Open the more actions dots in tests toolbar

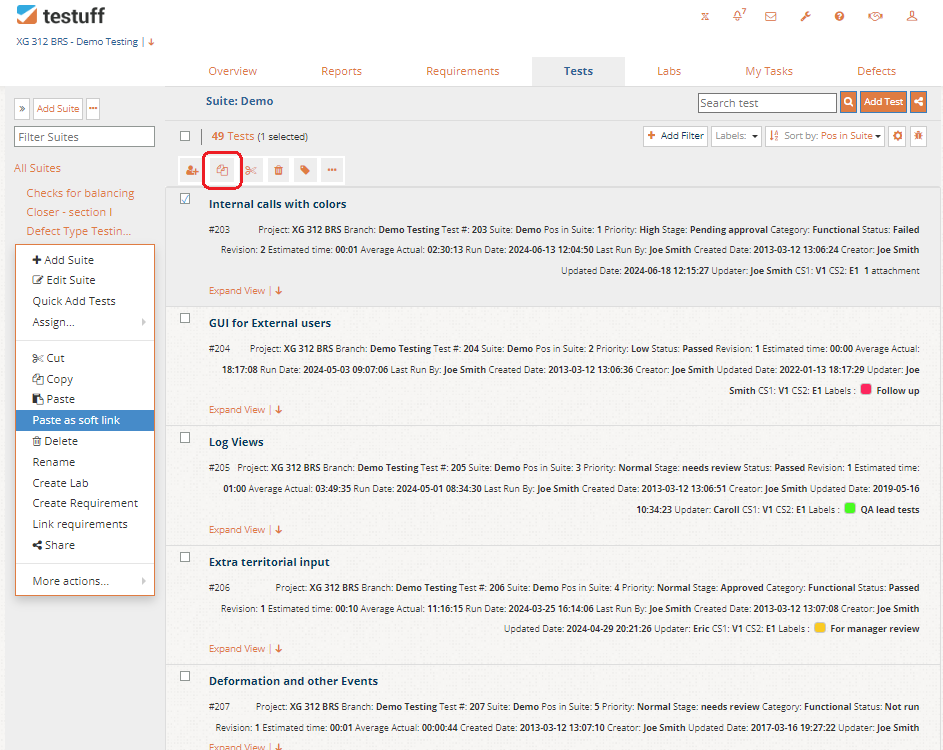[332, 170]
